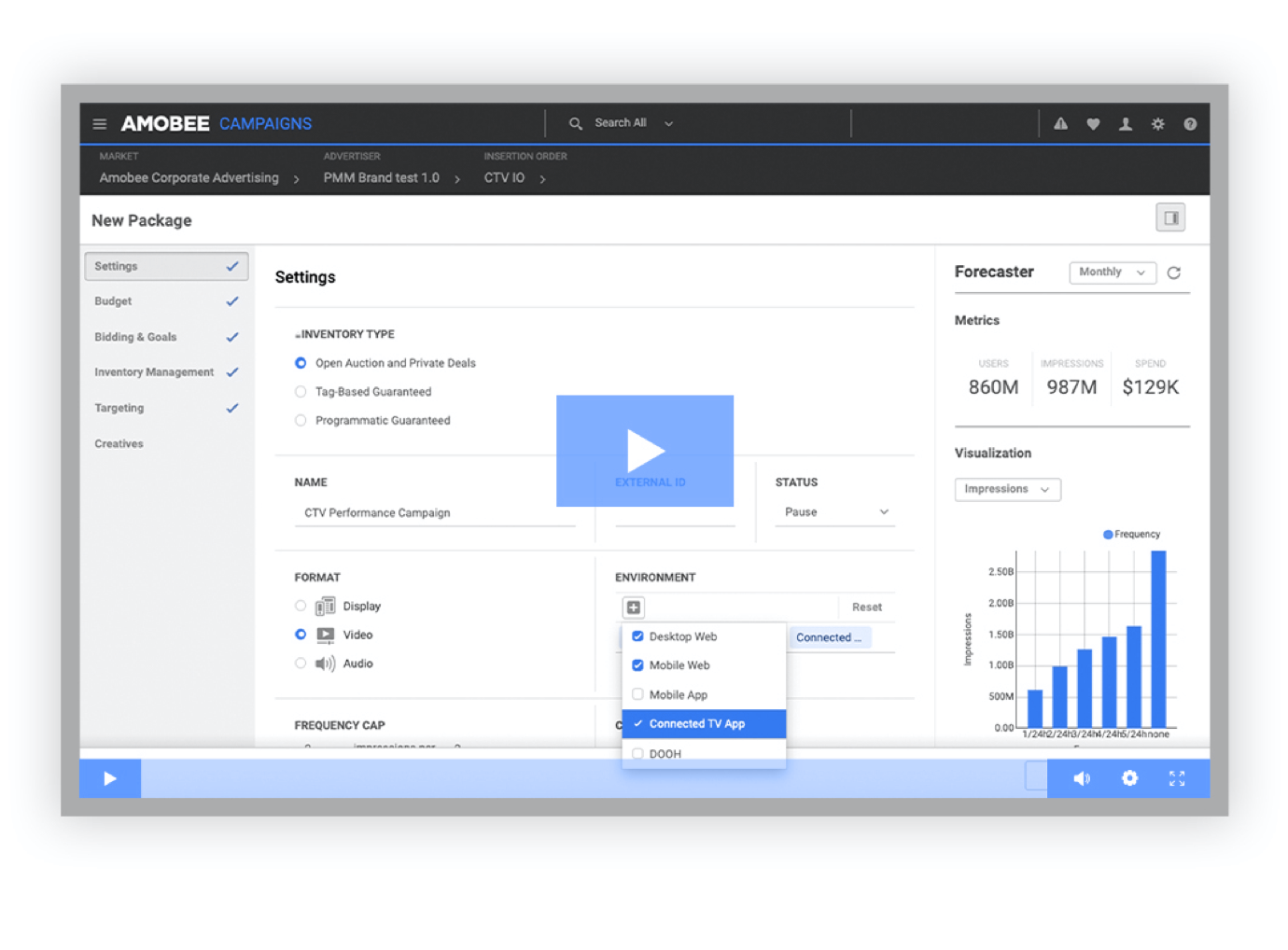Click the External ID input field

(675, 513)
